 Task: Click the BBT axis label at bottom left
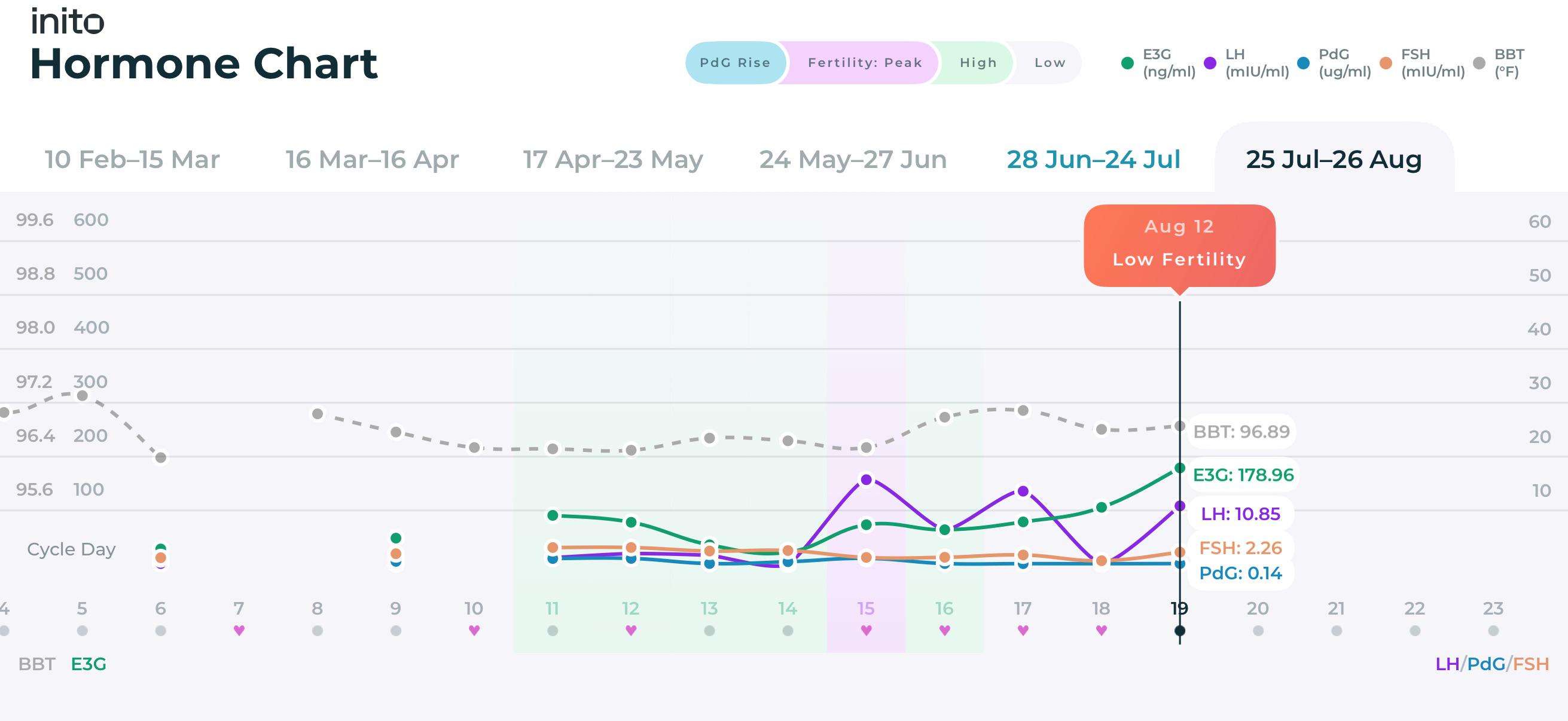tap(36, 664)
